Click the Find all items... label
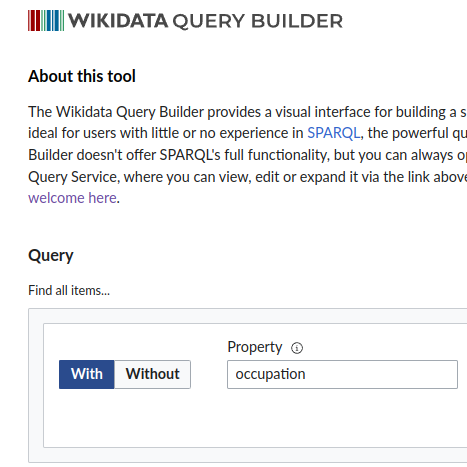This screenshot has width=467, height=467. (69, 290)
